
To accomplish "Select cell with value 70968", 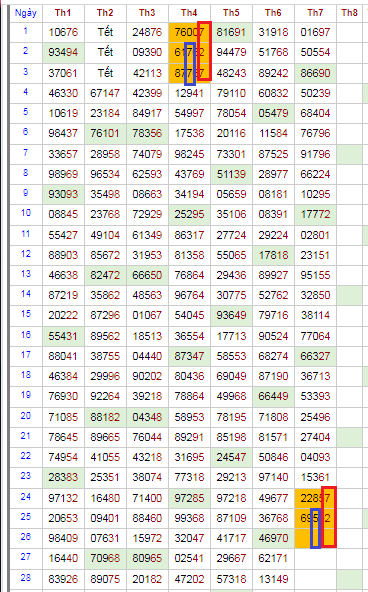I will coord(105,558).
